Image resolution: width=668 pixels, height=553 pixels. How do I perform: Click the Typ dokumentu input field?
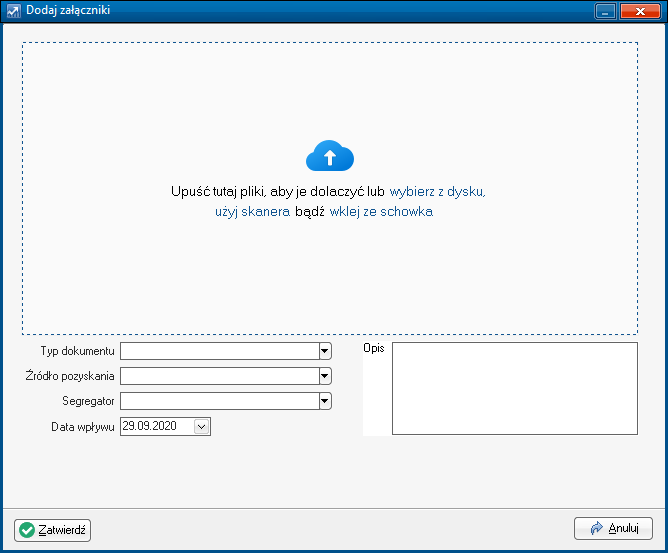[x=220, y=351]
